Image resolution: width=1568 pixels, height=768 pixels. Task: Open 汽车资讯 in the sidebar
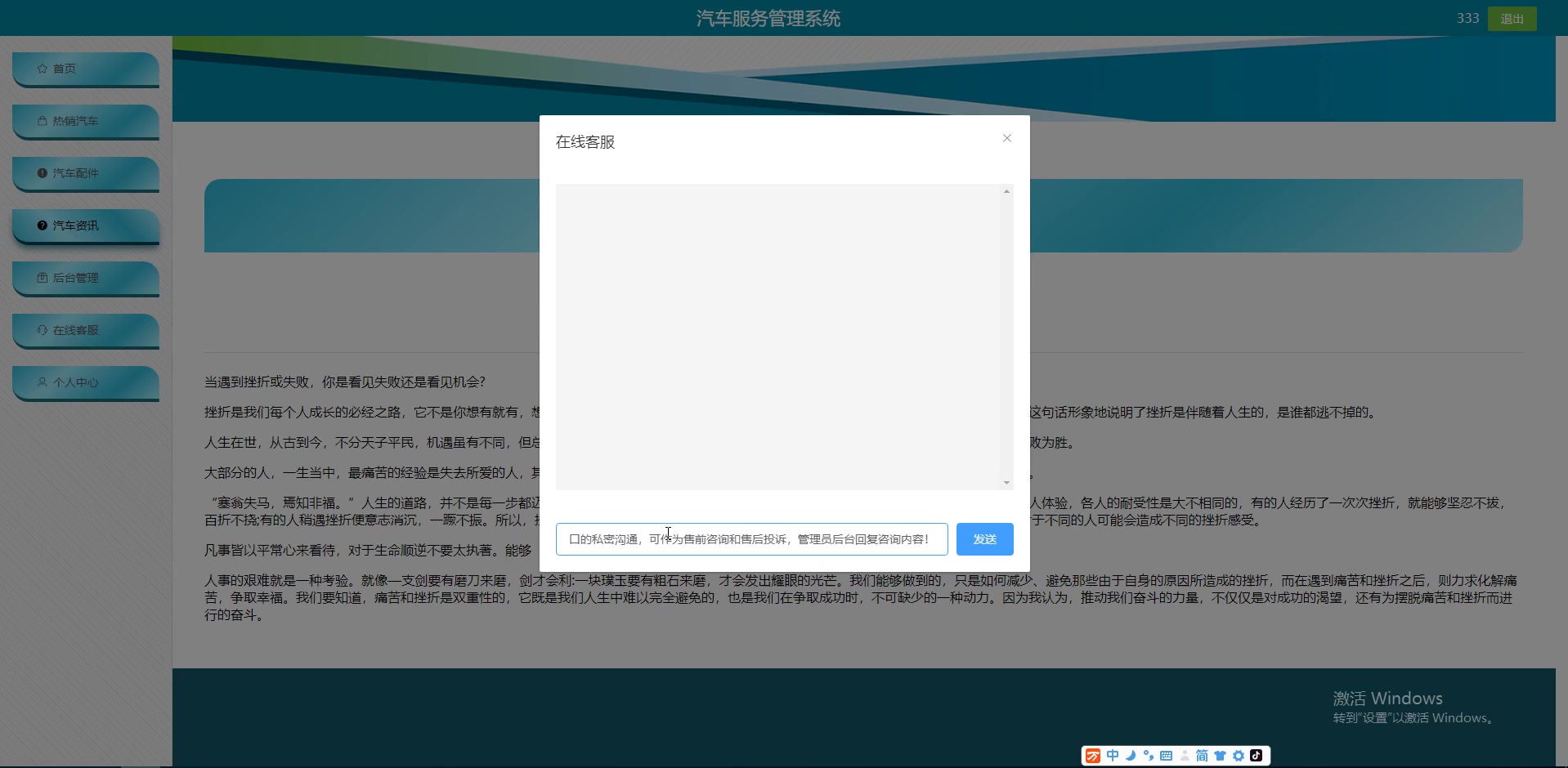(x=86, y=225)
